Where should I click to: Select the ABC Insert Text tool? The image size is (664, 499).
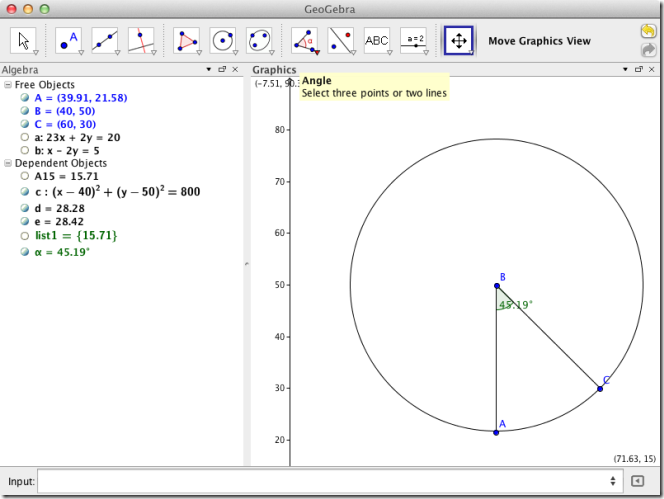click(x=377, y=41)
